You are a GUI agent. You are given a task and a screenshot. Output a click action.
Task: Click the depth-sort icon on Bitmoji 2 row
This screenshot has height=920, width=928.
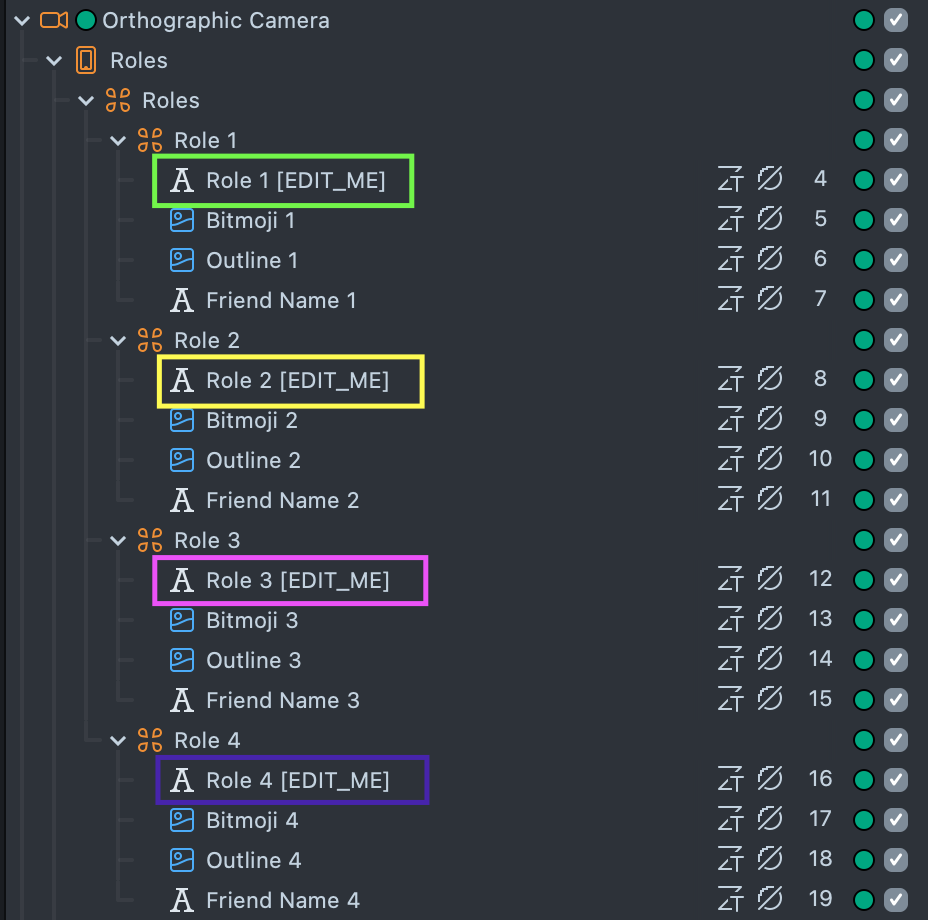731,420
